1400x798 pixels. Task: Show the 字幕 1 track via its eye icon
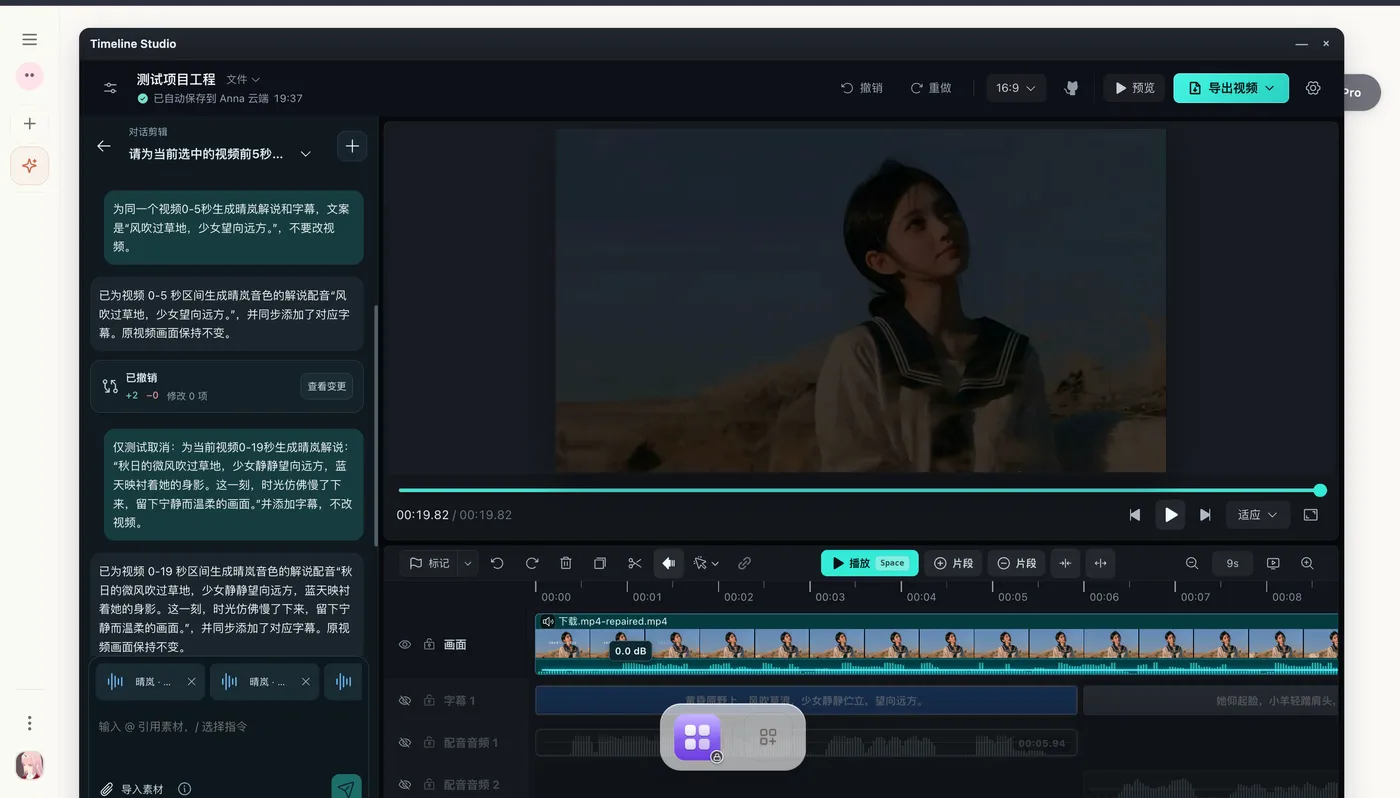pyautogui.click(x=405, y=701)
